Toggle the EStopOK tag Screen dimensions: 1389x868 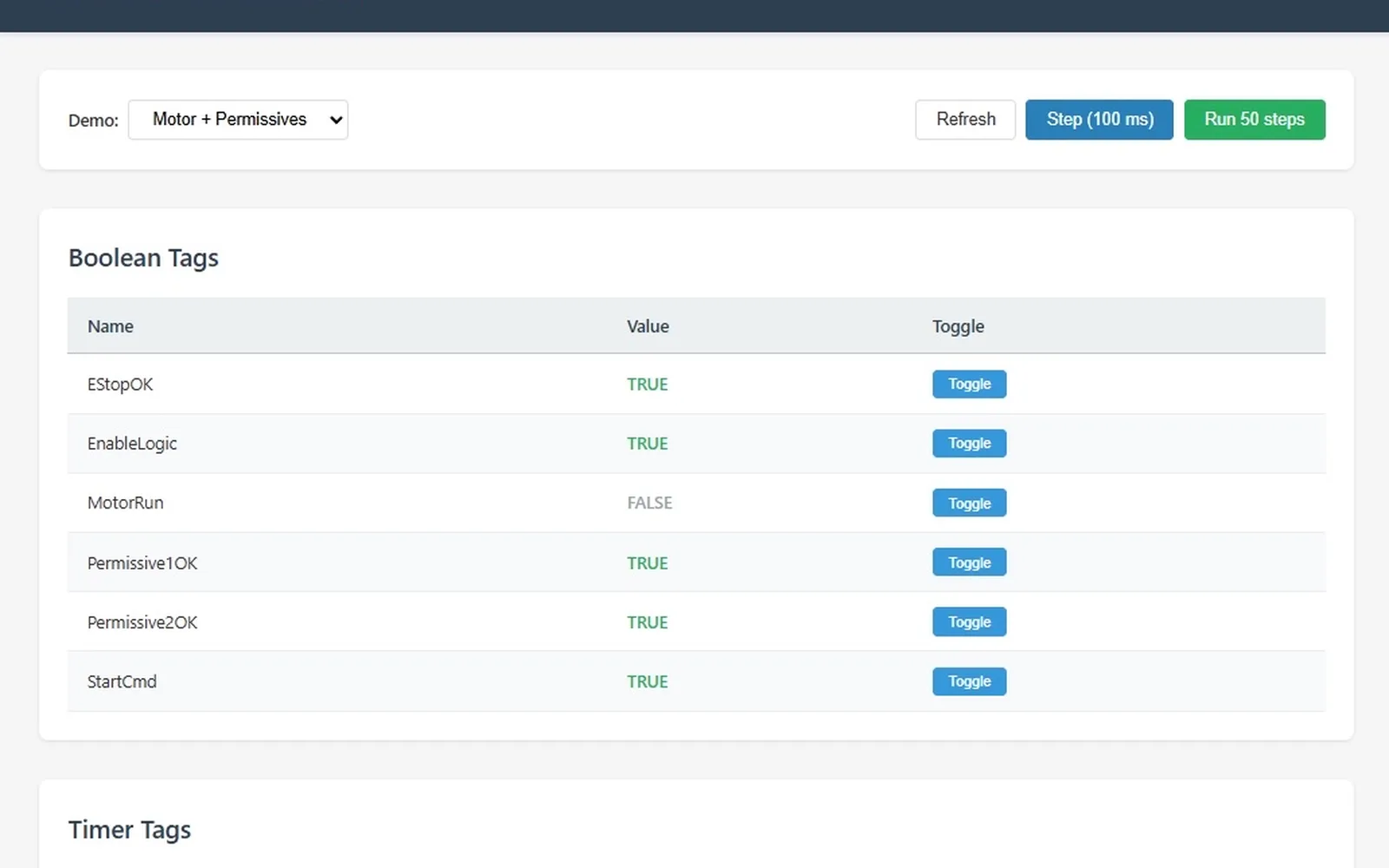click(969, 385)
